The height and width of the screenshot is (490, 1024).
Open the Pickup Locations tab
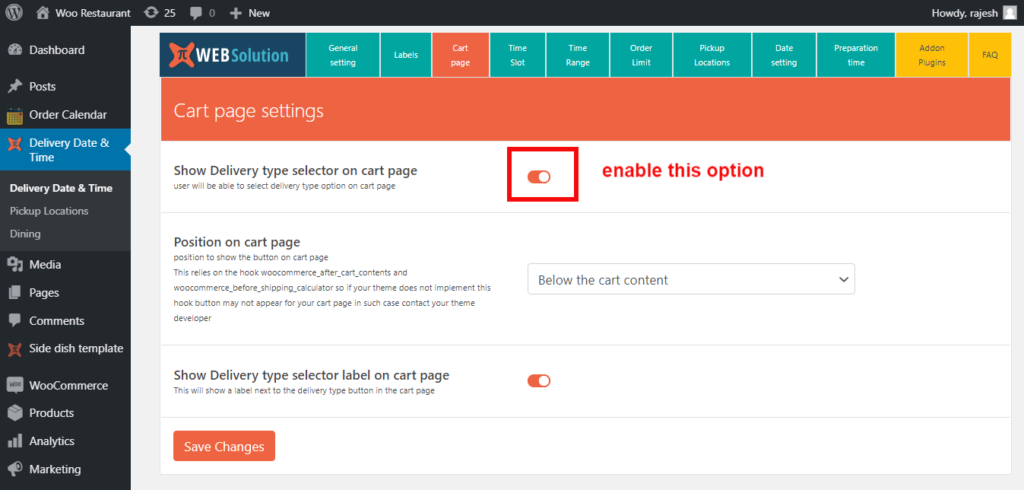[x=711, y=55]
